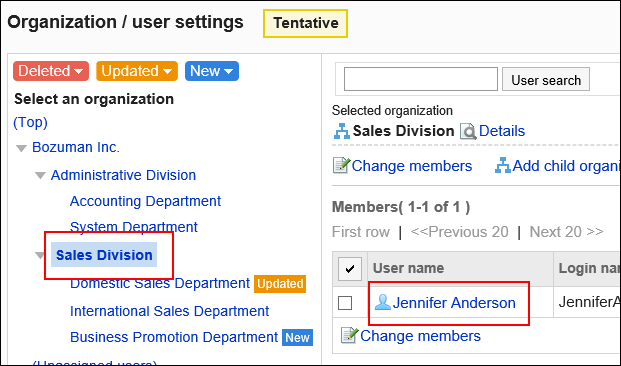Open Details of Sales Division
Screen dimensions: 621x366
tap(502, 131)
